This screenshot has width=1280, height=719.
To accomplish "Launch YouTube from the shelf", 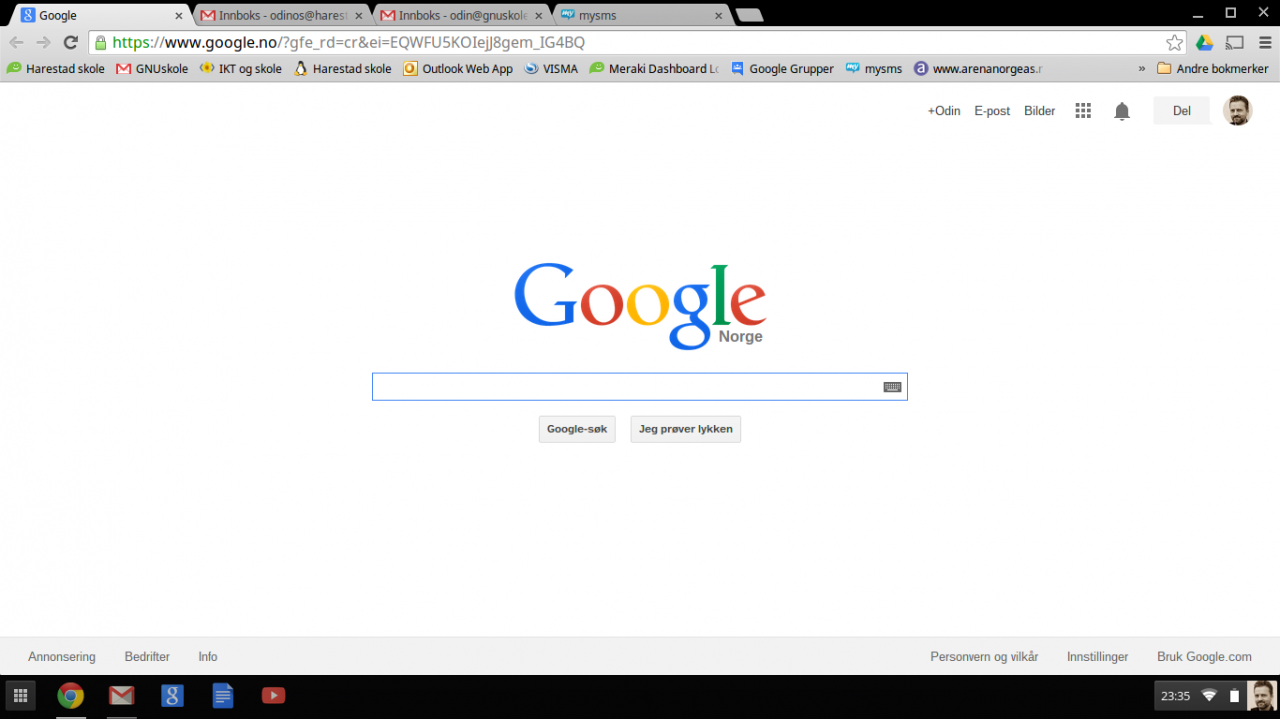I will (x=273, y=696).
